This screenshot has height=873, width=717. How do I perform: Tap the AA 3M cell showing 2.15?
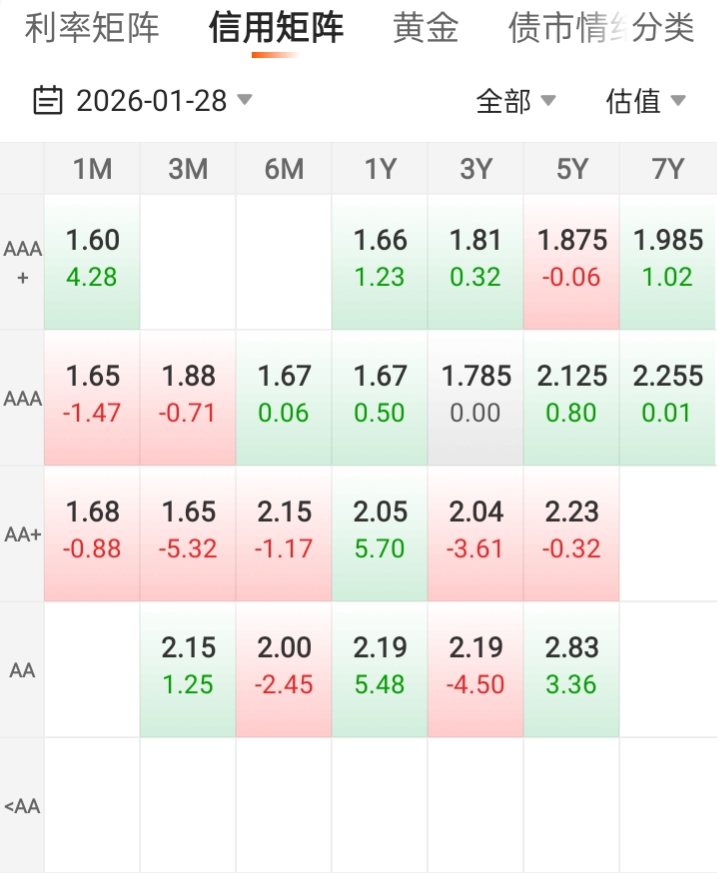point(188,667)
